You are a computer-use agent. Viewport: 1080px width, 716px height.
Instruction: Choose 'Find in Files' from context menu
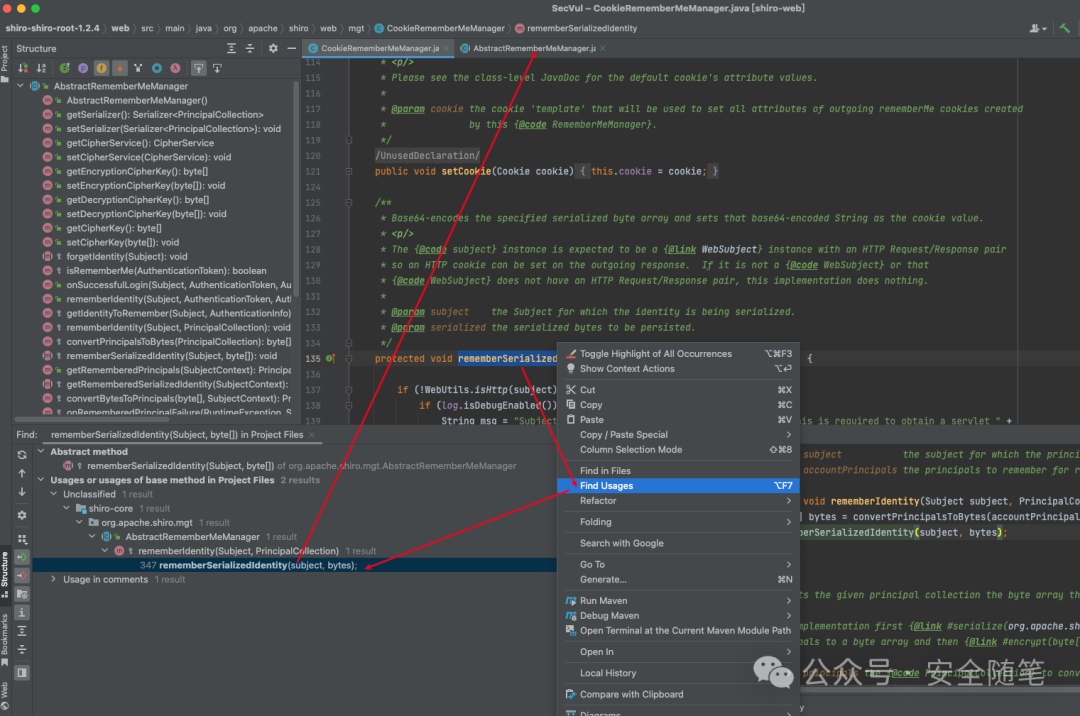pyautogui.click(x=678, y=471)
